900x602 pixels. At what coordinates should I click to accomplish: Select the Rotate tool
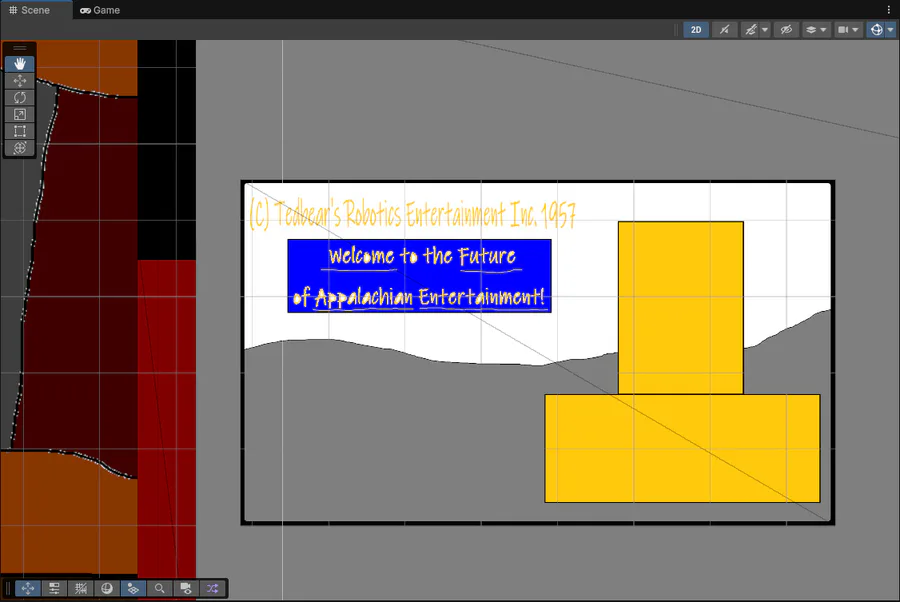click(20, 98)
